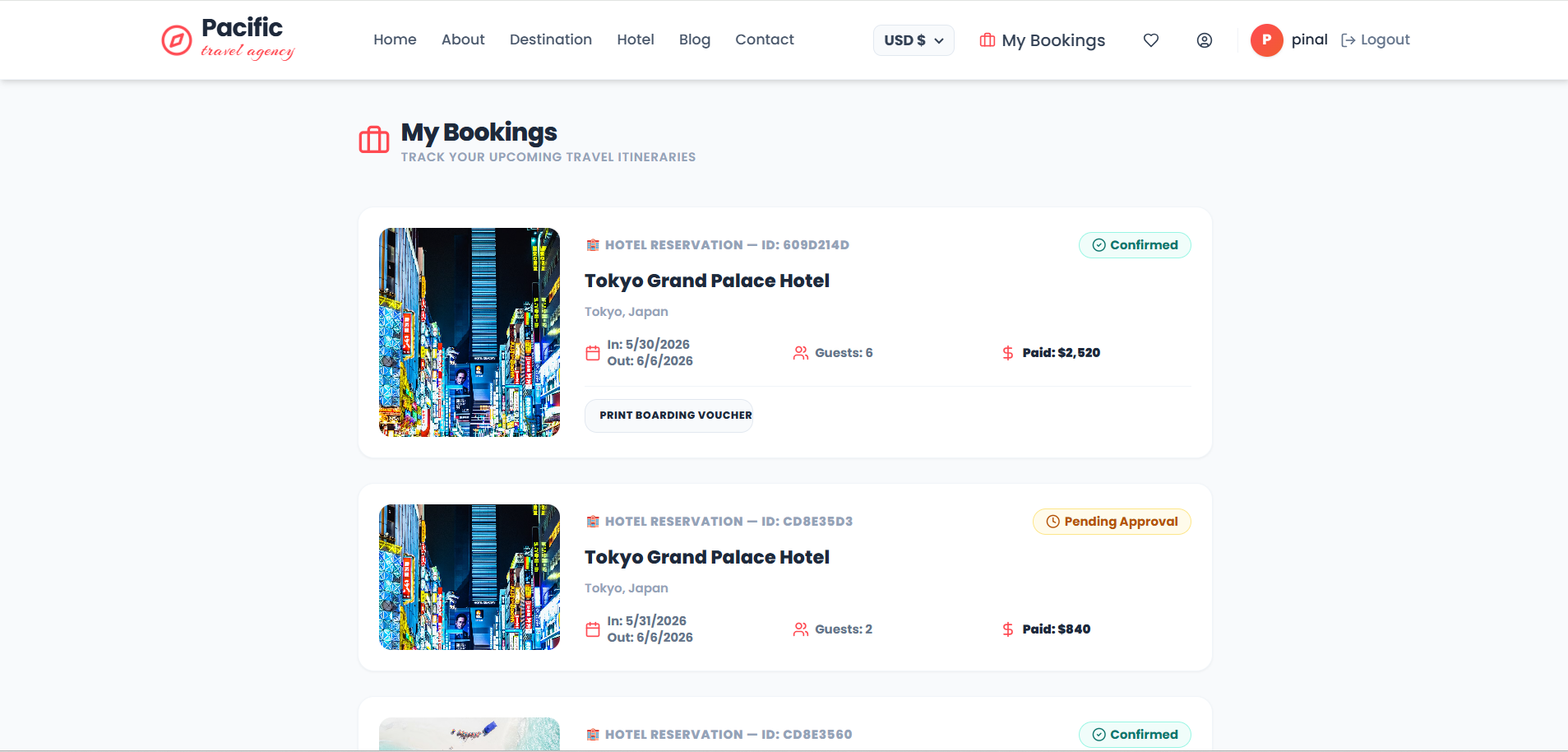The width and height of the screenshot is (1568, 752).
Task: Click 'Paid: $840' amount text
Action: 1057,629
